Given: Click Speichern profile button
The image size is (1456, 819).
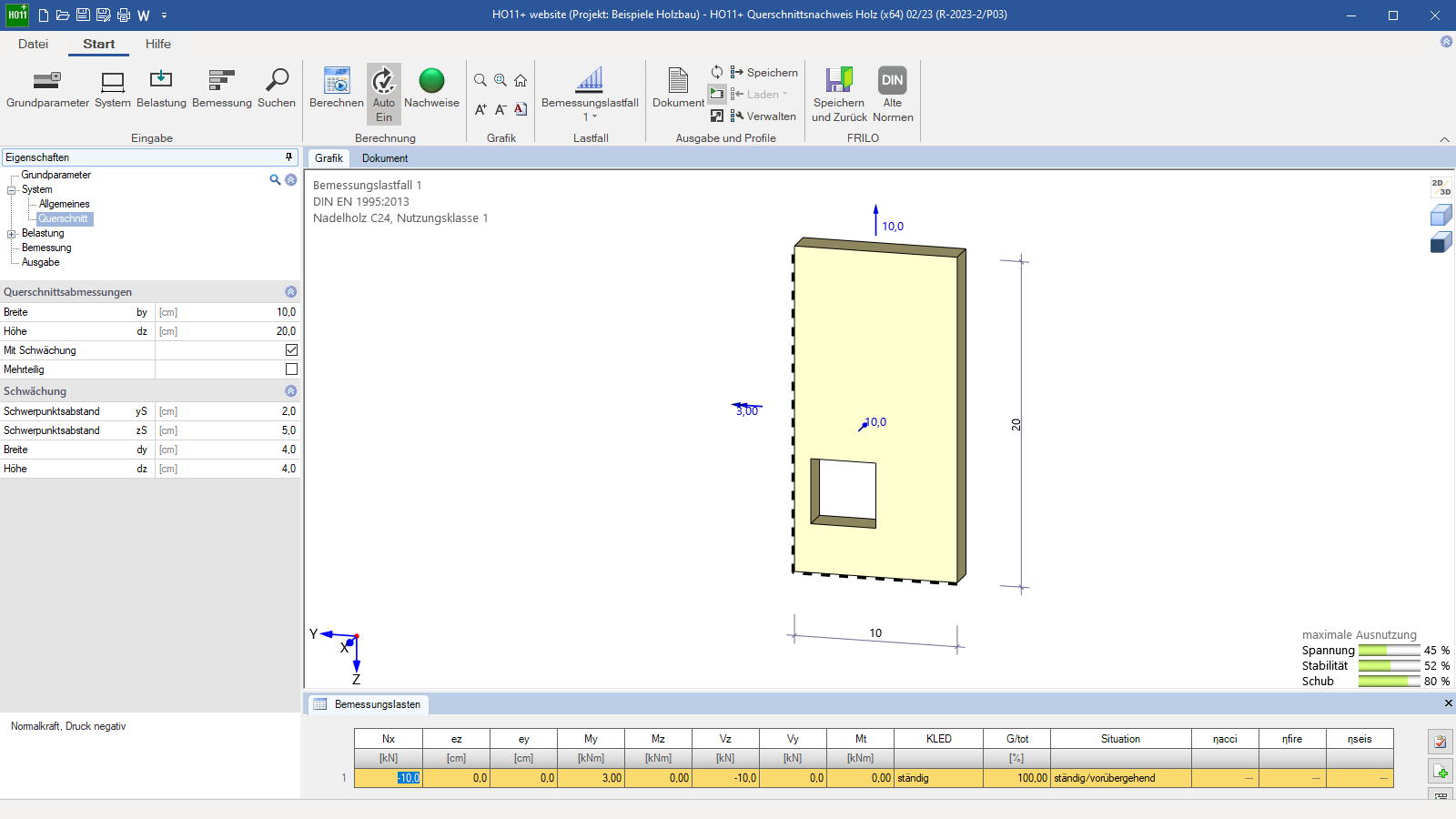Looking at the screenshot, I should 764,73.
